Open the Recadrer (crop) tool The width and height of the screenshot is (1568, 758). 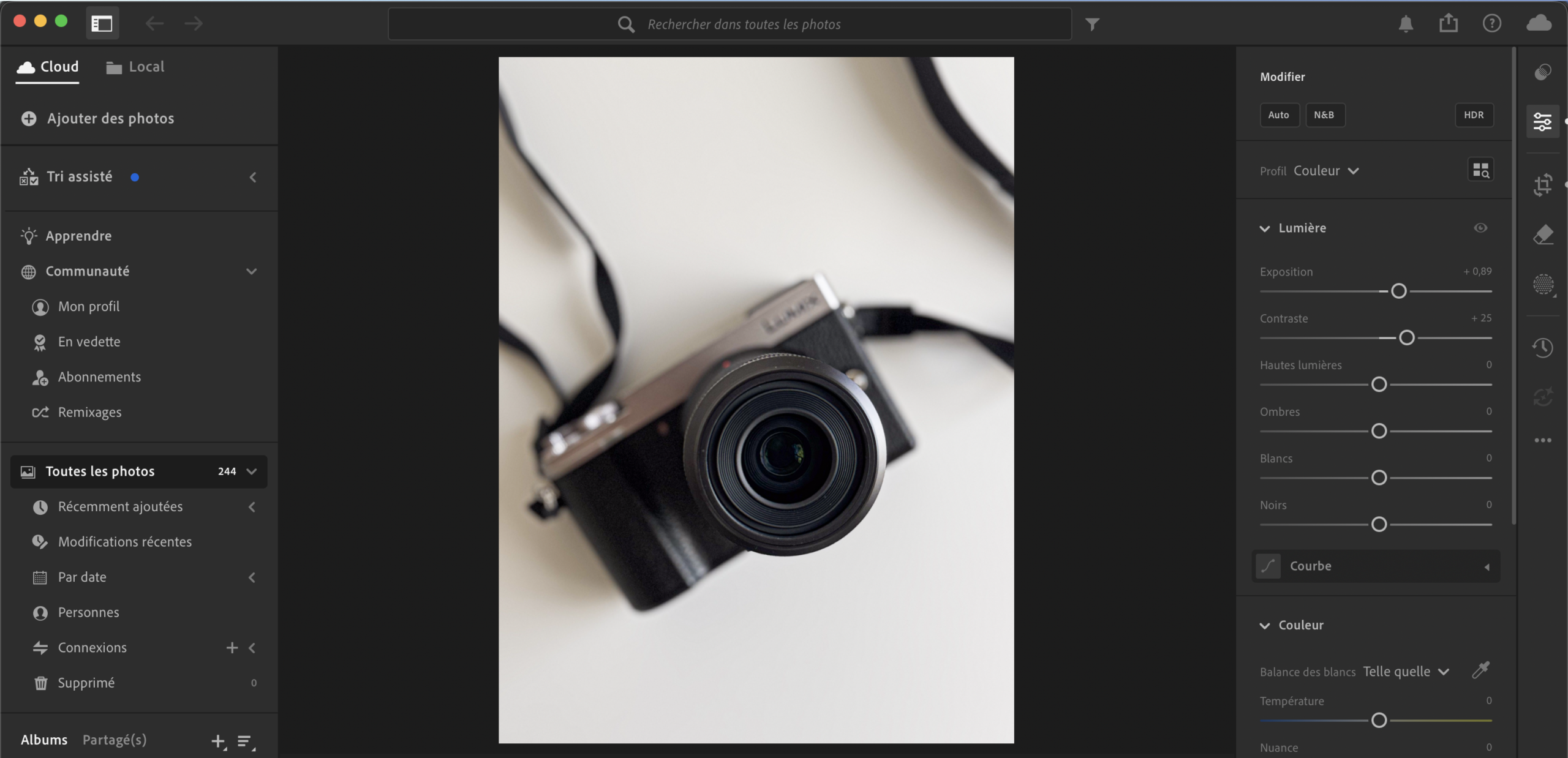click(1543, 184)
